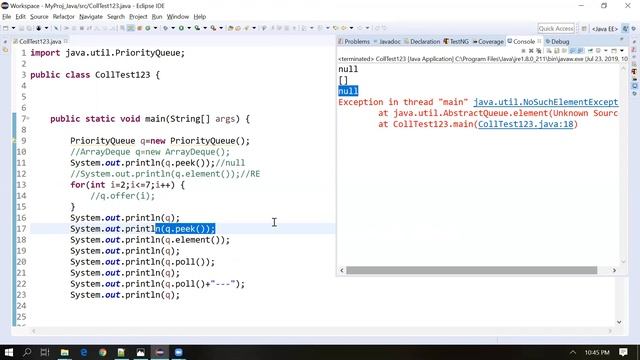Click the editor vertical scroll down arrow
Image resolution: width=640 pixels, height=360 pixels.
coord(619,322)
